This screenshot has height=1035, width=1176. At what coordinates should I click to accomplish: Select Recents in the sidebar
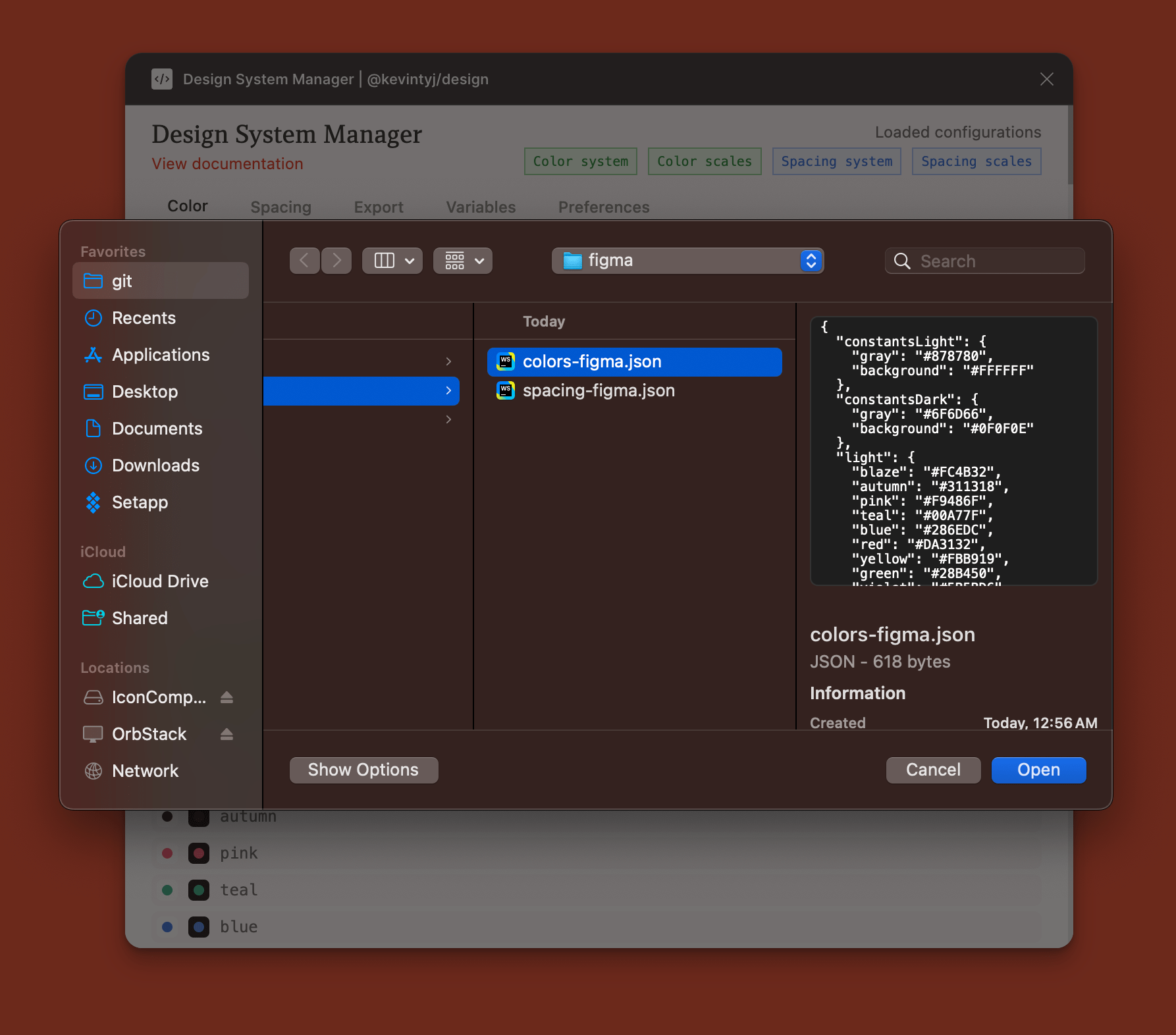tap(144, 318)
